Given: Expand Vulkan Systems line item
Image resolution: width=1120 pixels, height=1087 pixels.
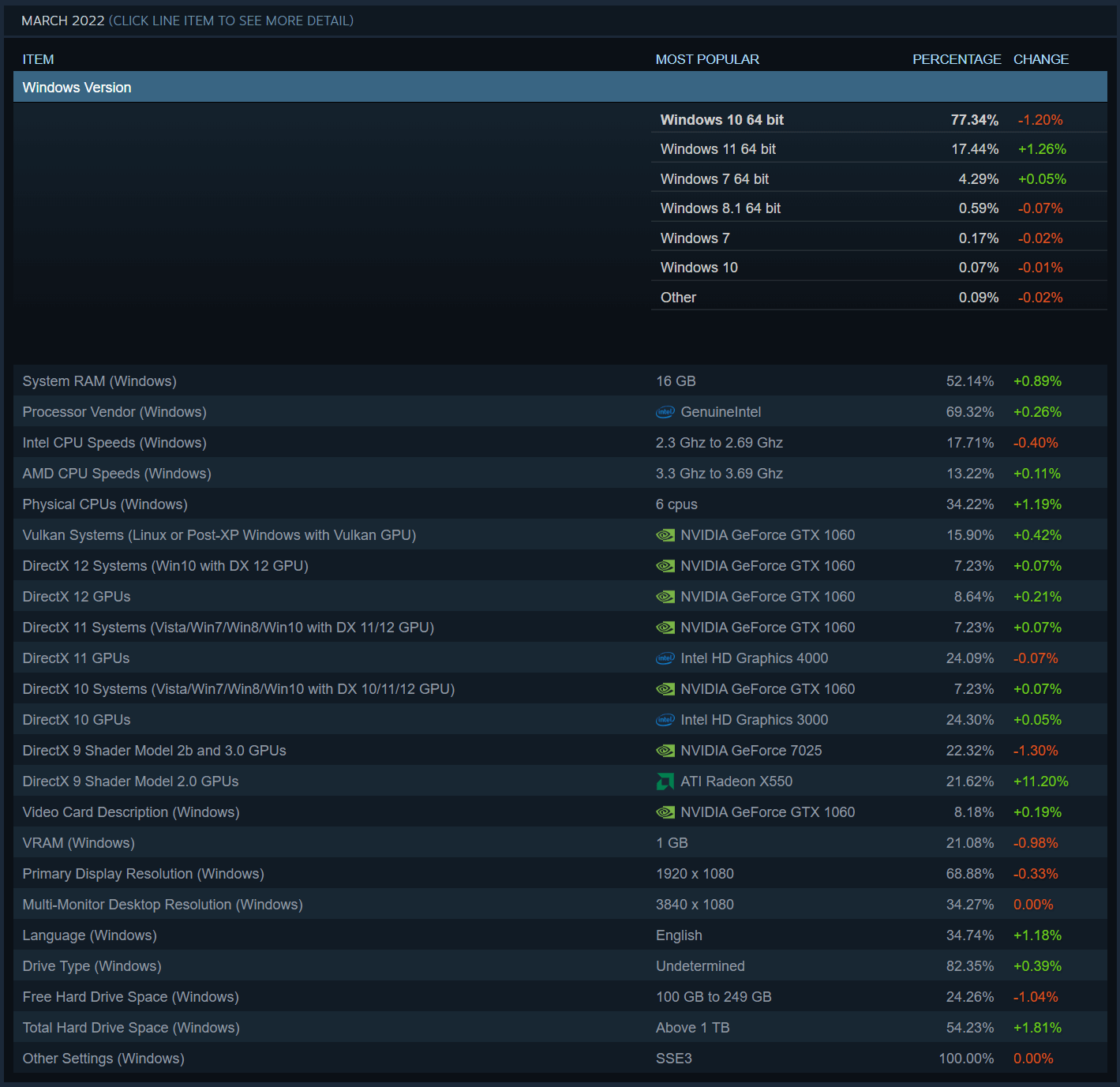Looking at the screenshot, I should click(560, 534).
